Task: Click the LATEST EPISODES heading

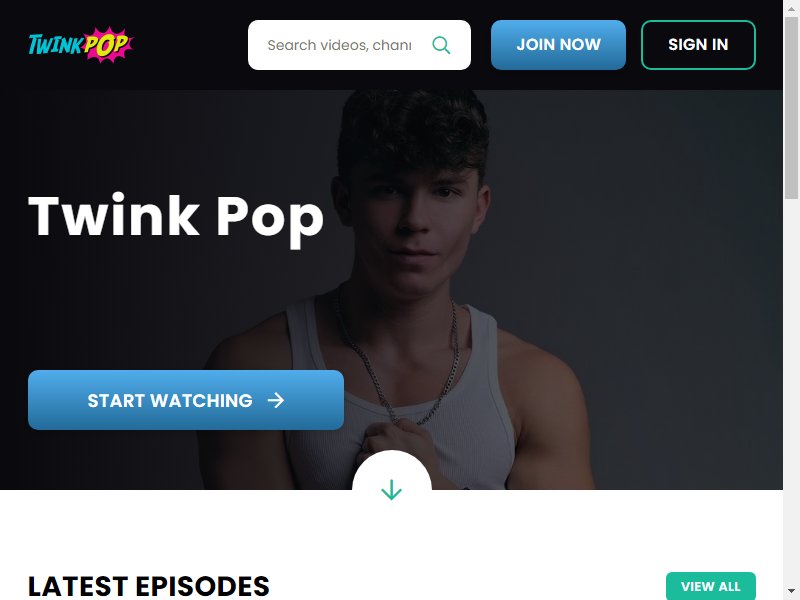Action: [x=148, y=586]
